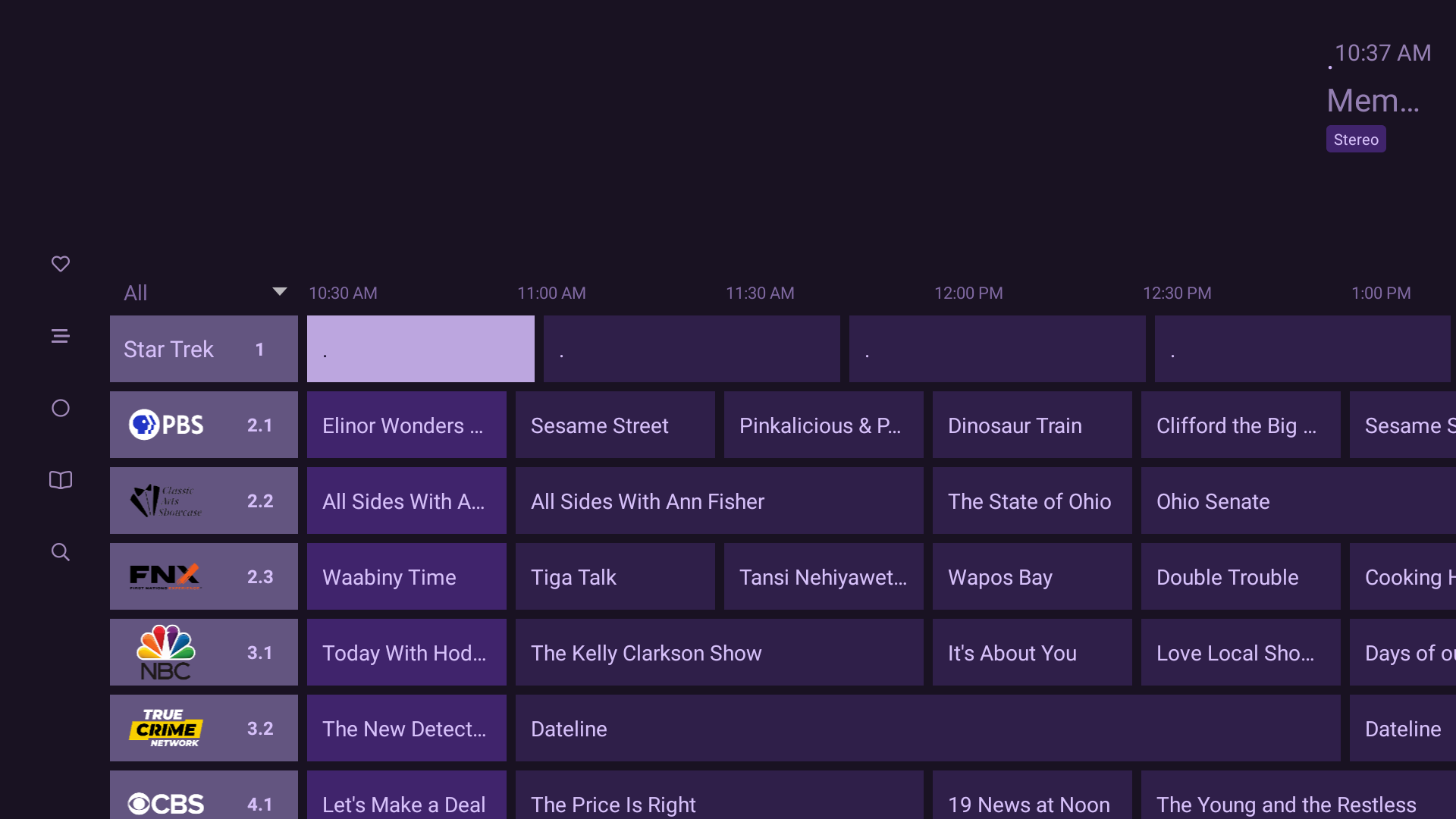This screenshot has width=1456, height=819.
Task: Select the FNX channel 2.3 logo
Action: [165, 576]
